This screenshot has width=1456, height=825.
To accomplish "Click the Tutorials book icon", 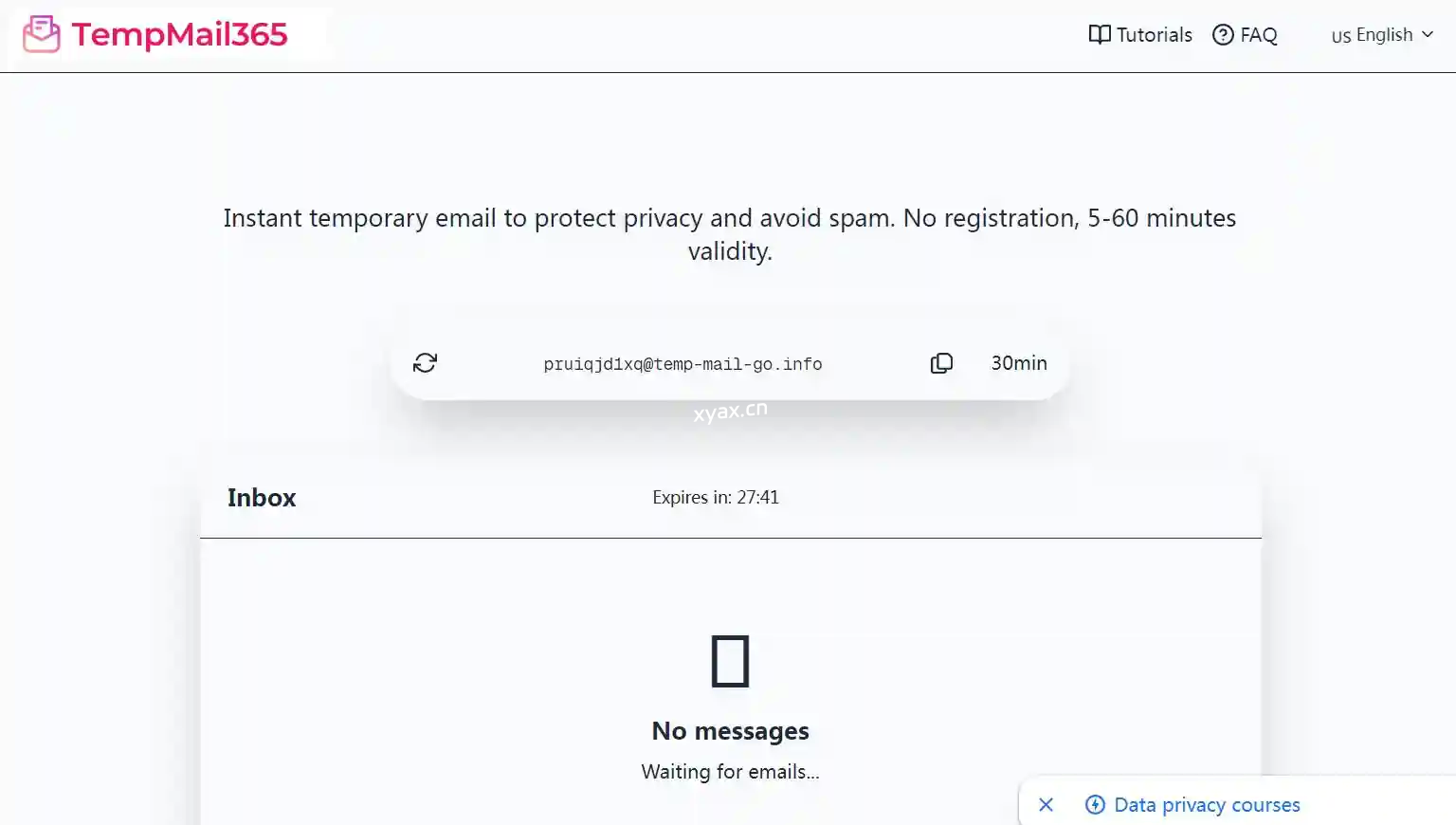I will point(1099,35).
